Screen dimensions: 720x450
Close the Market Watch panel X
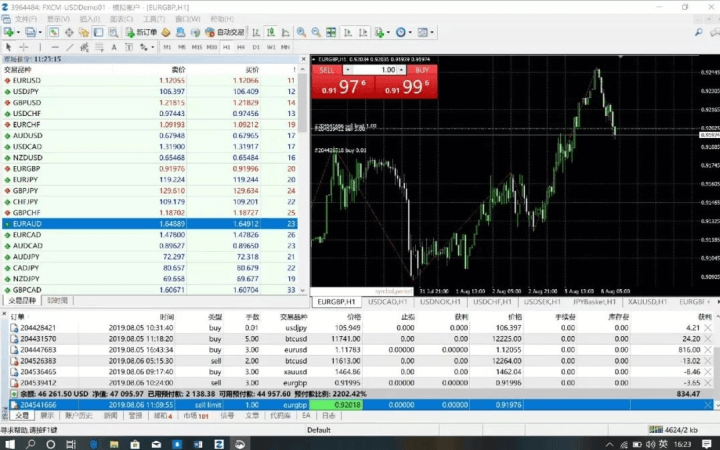tap(303, 59)
